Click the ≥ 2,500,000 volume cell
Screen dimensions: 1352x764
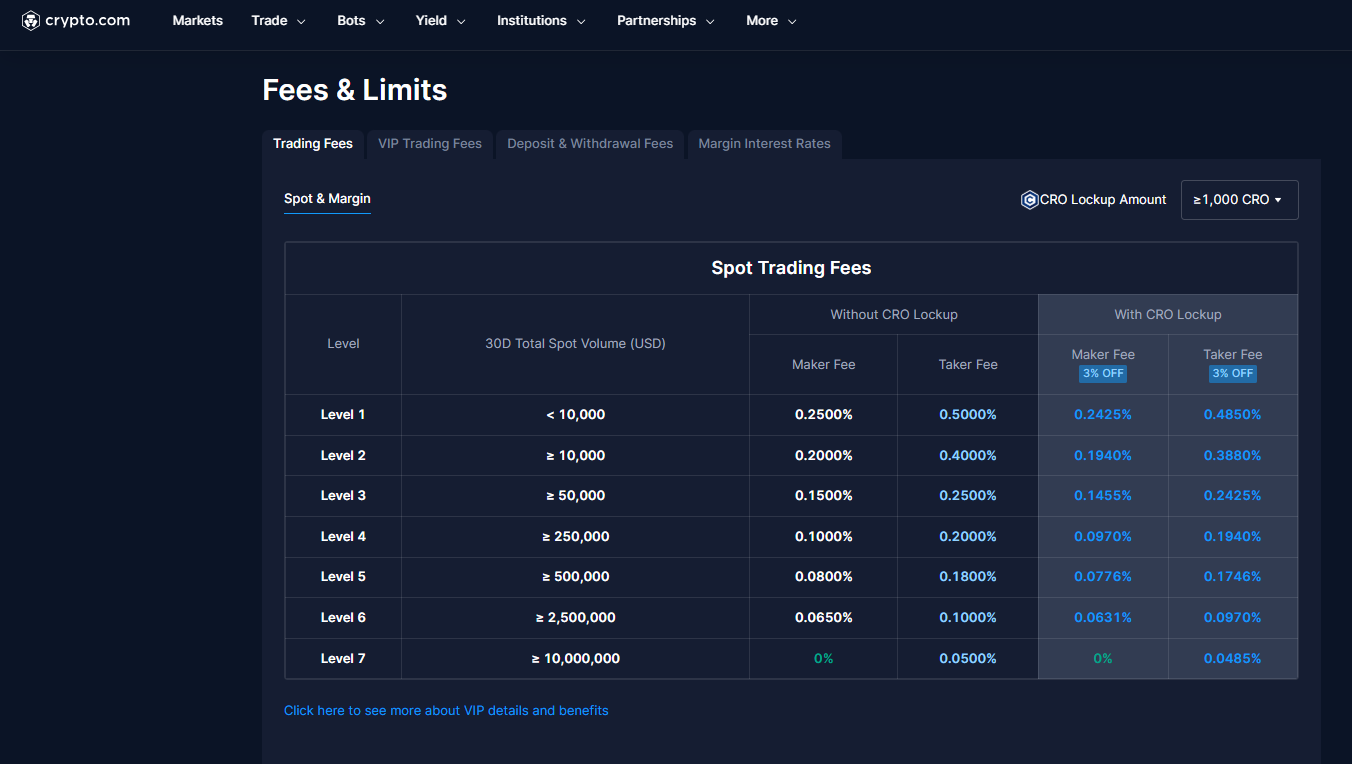575,617
